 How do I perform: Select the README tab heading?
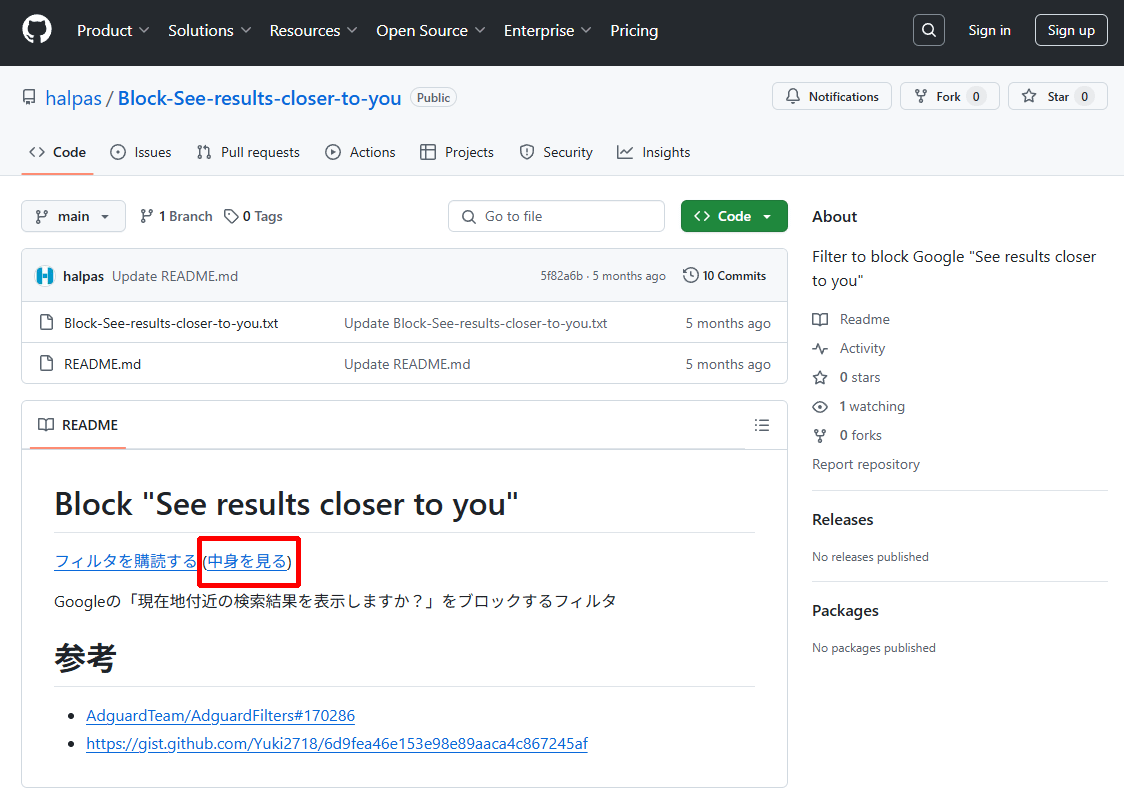point(78,425)
